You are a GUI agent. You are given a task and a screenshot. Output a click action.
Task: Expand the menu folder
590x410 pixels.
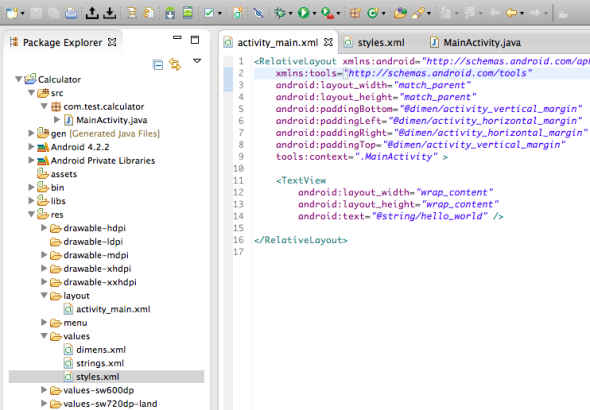point(44,322)
